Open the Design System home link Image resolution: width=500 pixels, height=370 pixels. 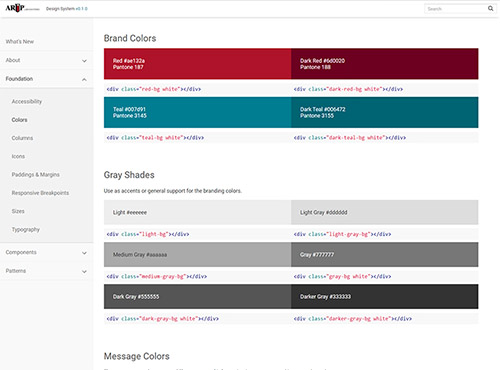click(67, 9)
